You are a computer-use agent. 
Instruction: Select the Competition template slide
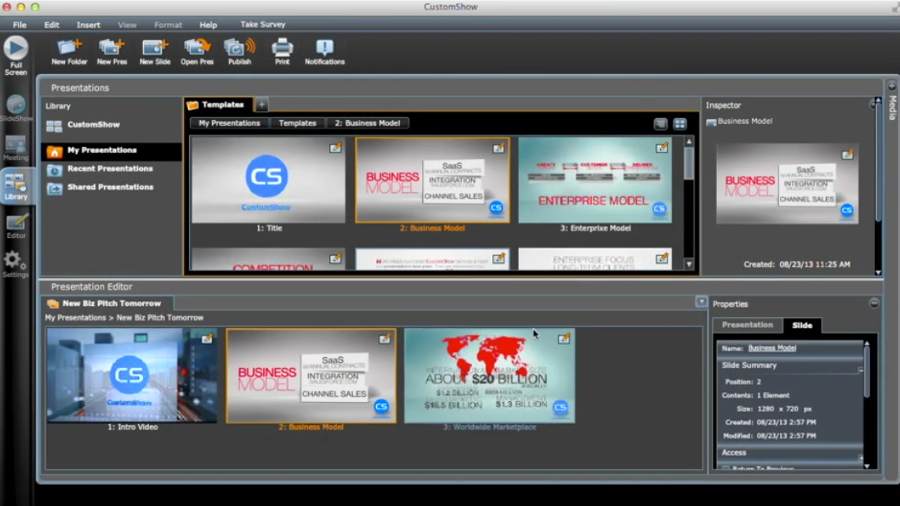coord(269,259)
